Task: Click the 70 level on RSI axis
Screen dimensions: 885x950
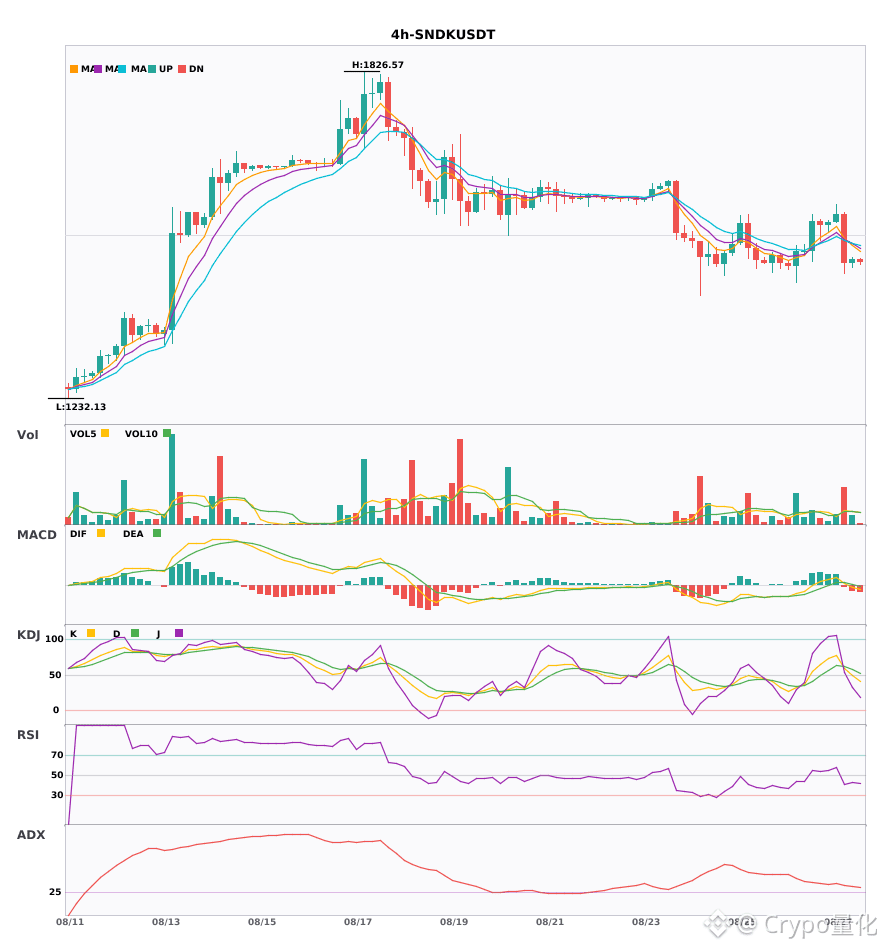Action: click(x=57, y=755)
